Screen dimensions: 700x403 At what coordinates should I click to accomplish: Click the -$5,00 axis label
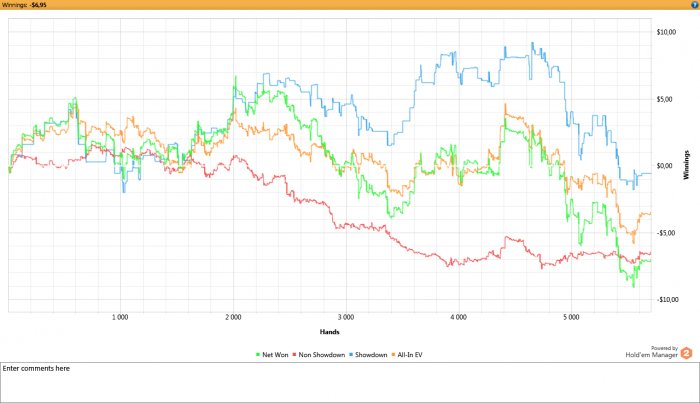click(x=665, y=233)
